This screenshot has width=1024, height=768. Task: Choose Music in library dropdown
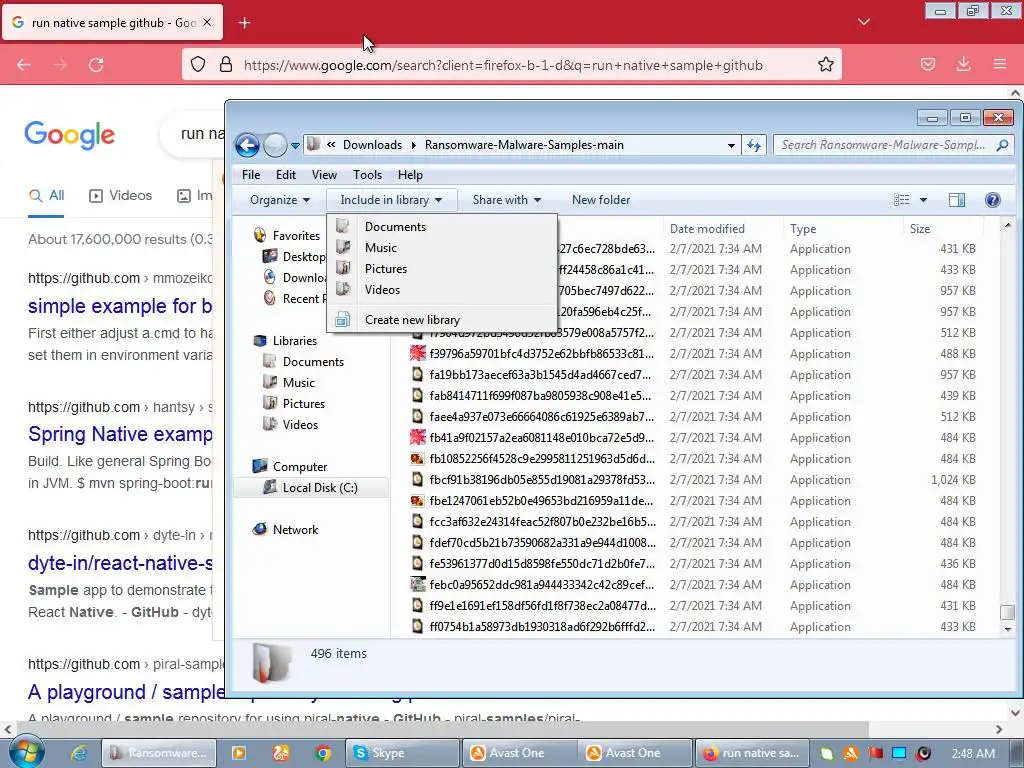(x=442, y=248)
